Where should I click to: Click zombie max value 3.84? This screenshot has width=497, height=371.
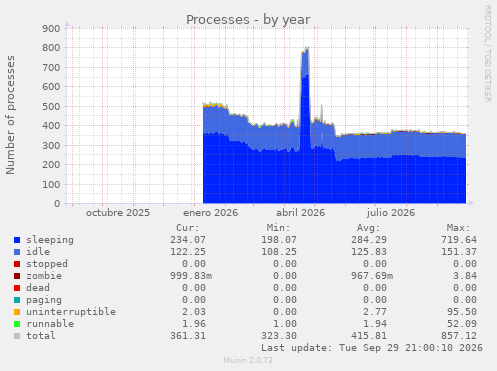(x=465, y=276)
